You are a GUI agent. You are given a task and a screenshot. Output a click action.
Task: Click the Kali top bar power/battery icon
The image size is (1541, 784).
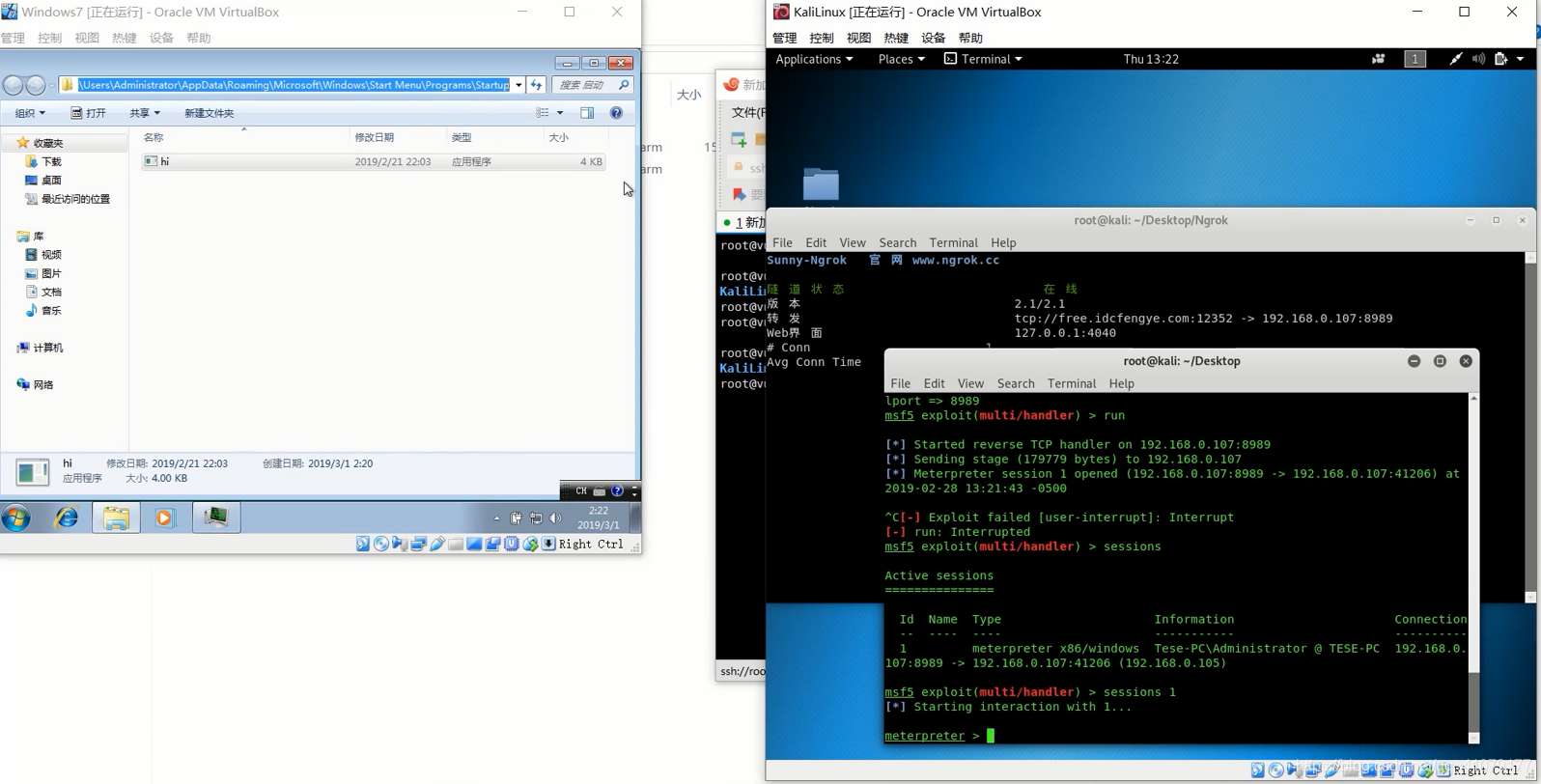[1500, 59]
